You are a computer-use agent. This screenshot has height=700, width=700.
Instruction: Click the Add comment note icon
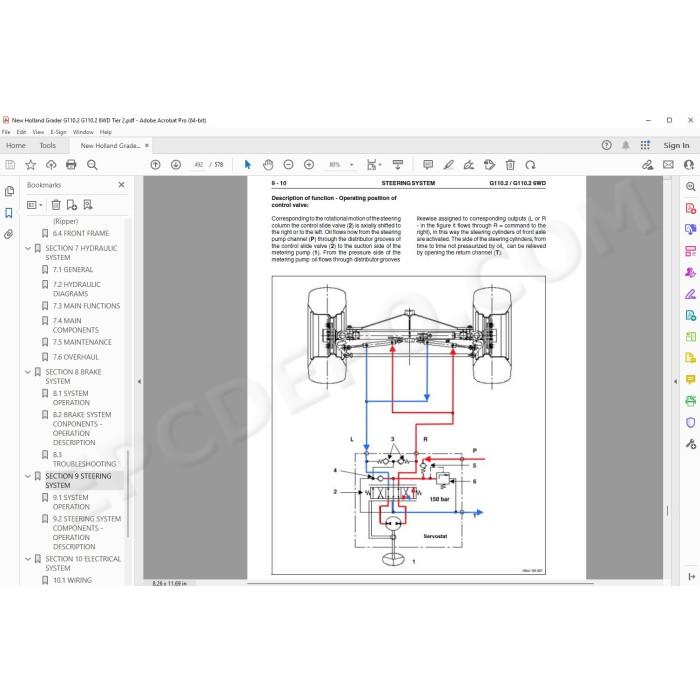pyautogui.click(x=428, y=165)
